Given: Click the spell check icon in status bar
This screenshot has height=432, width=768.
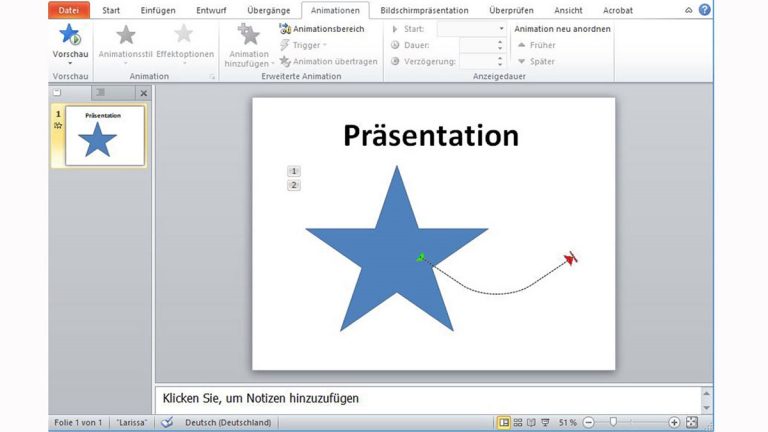Looking at the screenshot, I should tap(167, 423).
